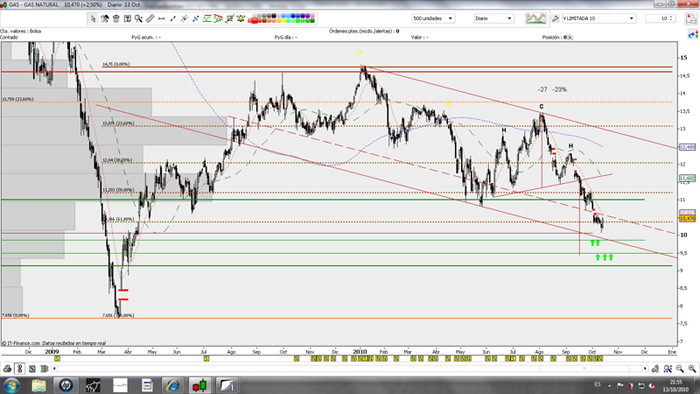Click the 14,75 (0,00%) Fibonacci label
Image resolution: width=700 pixels, height=394 pixels.
[x=116, y=64]
